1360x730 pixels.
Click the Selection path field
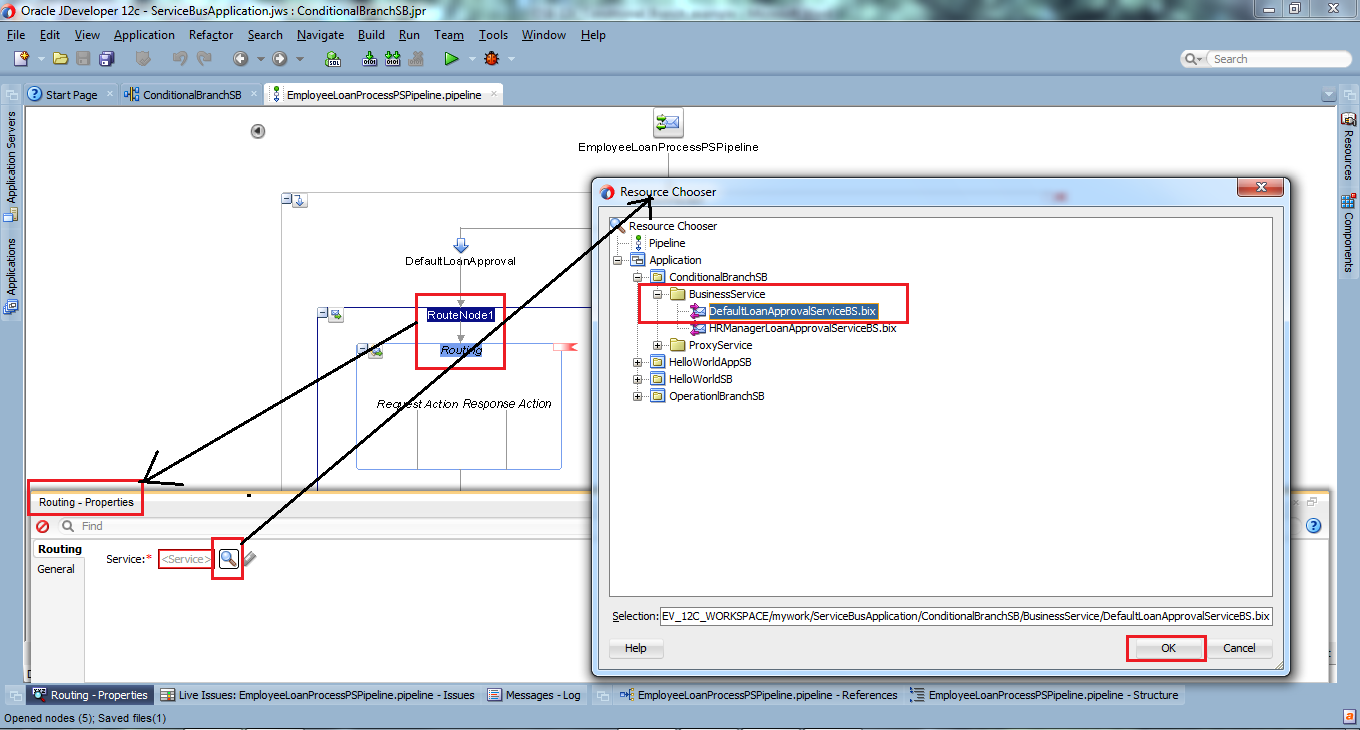966,616
